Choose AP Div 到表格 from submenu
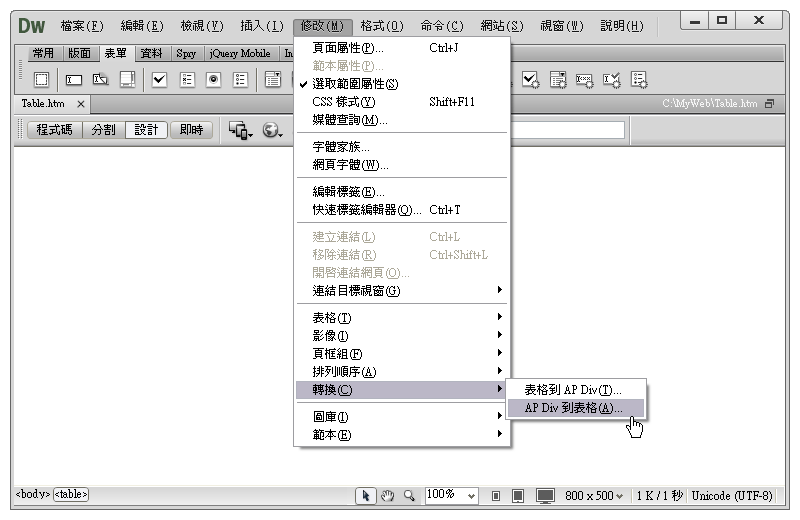800x520 pixels. pyautogui.click(x=574, y=408)
